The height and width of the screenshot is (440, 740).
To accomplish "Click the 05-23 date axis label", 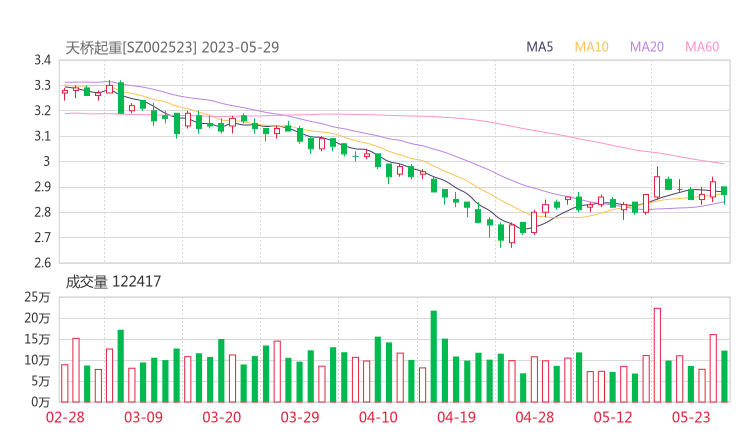I will 691,417.
